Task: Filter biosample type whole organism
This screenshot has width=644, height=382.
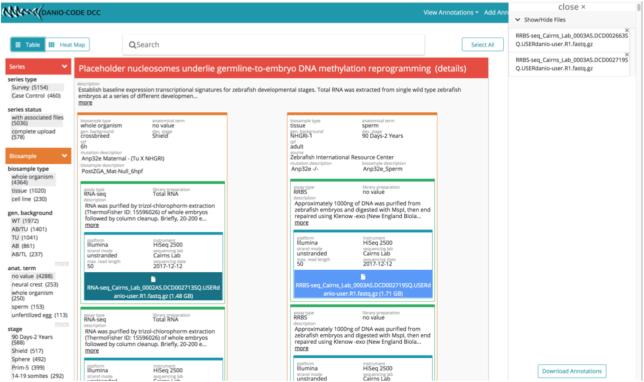Action: (x=32, y=179)
